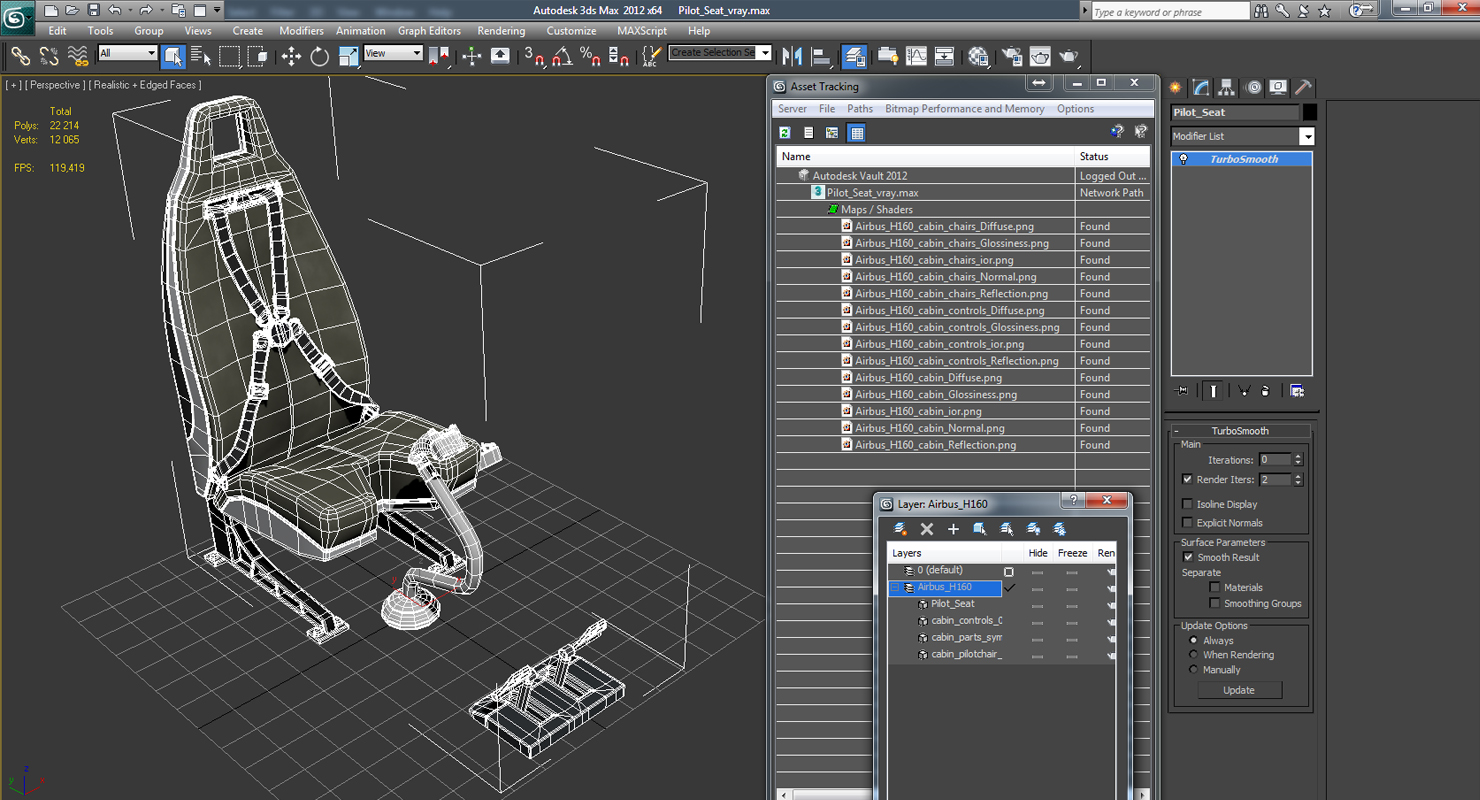Open the Modifiers menu
This screenshot has height=800, width=1480.
pyautogui.click(x=301, y=31)
